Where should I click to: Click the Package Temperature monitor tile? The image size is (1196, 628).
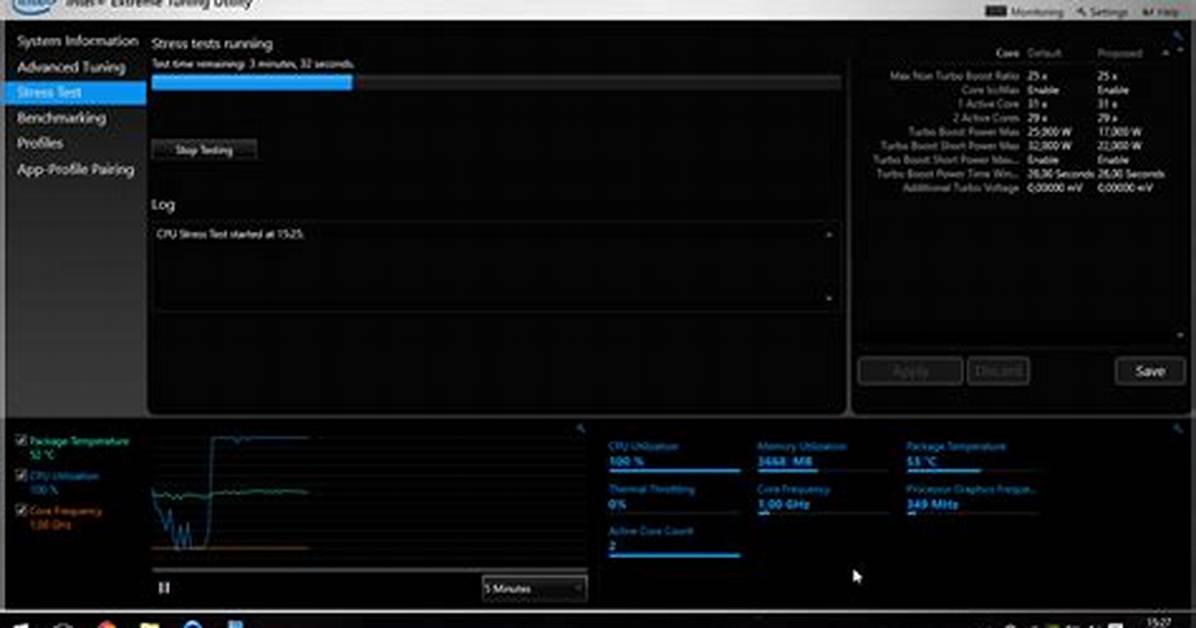[972, 455]
